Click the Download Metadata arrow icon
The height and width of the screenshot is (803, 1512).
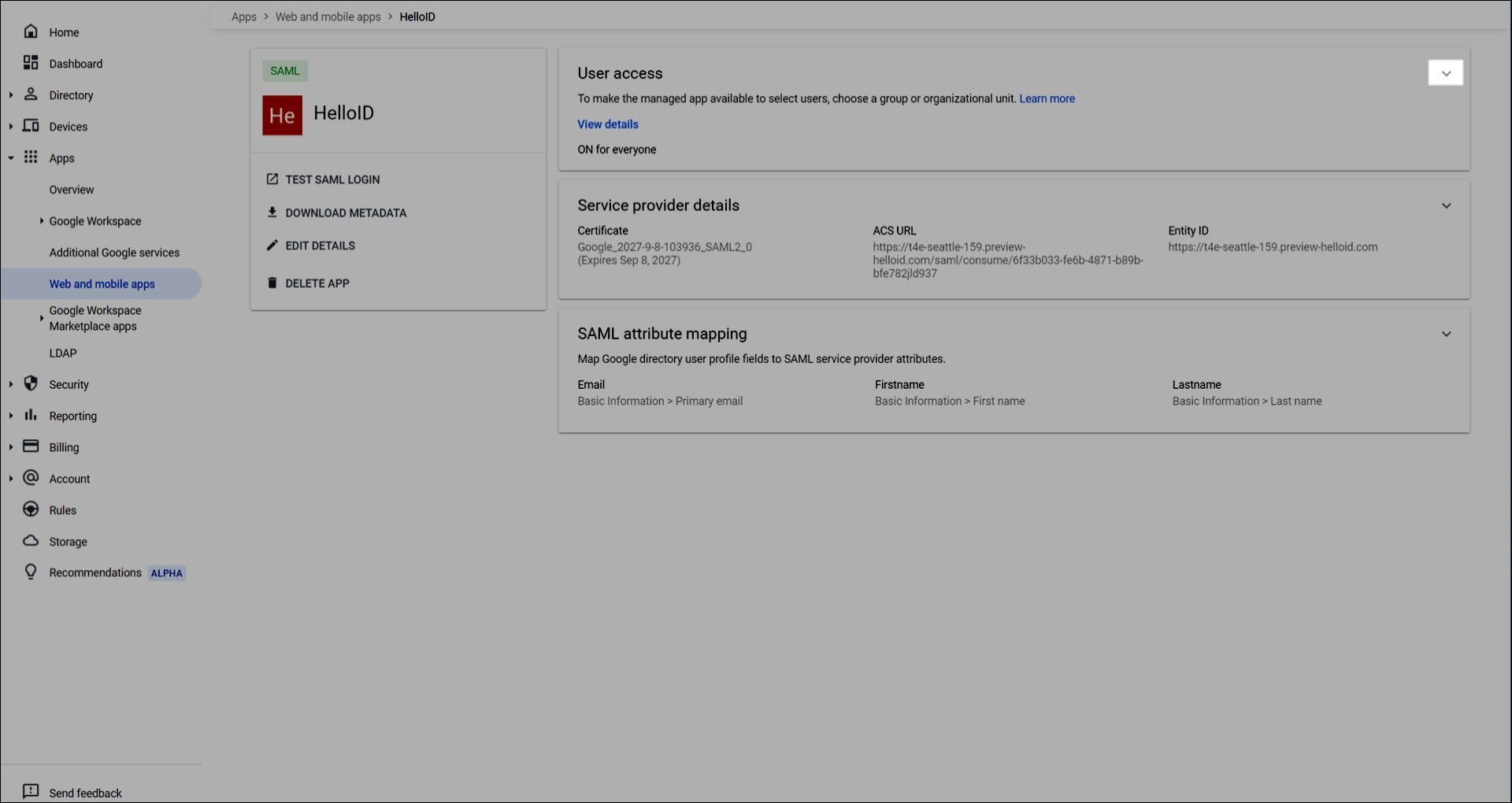coord(272,212)
